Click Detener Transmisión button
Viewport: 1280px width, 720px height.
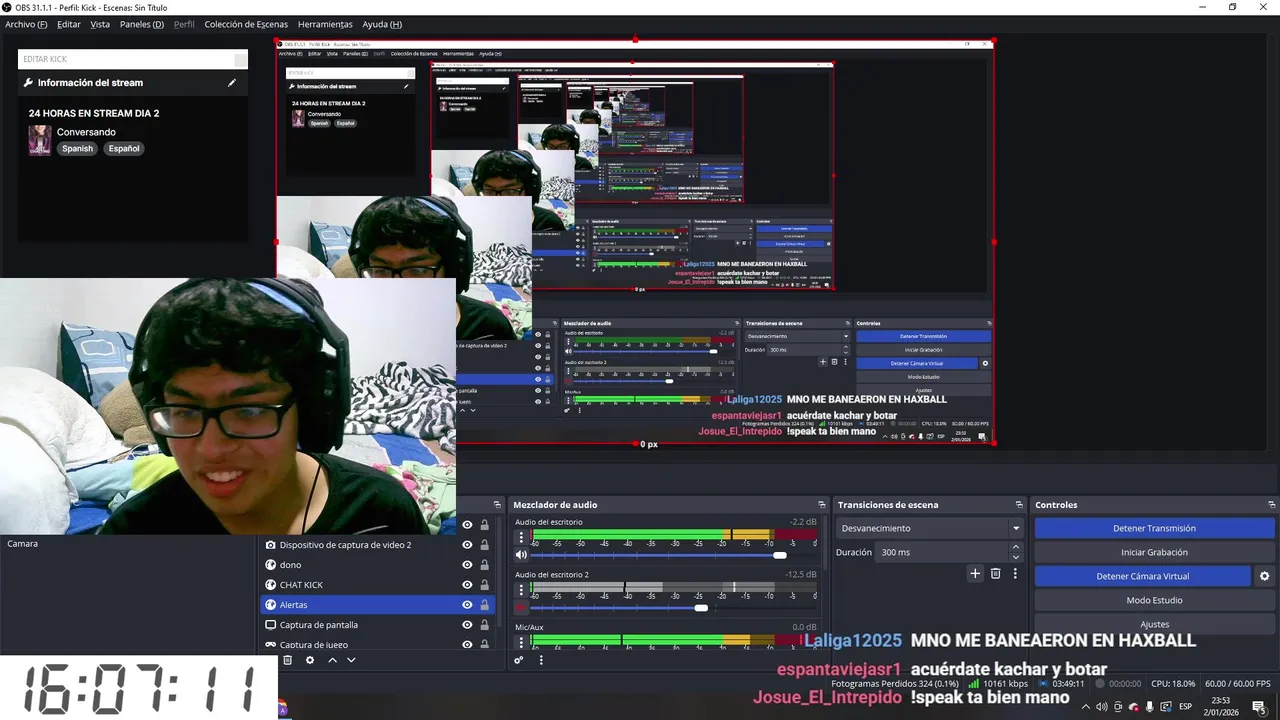(1154, 528)
